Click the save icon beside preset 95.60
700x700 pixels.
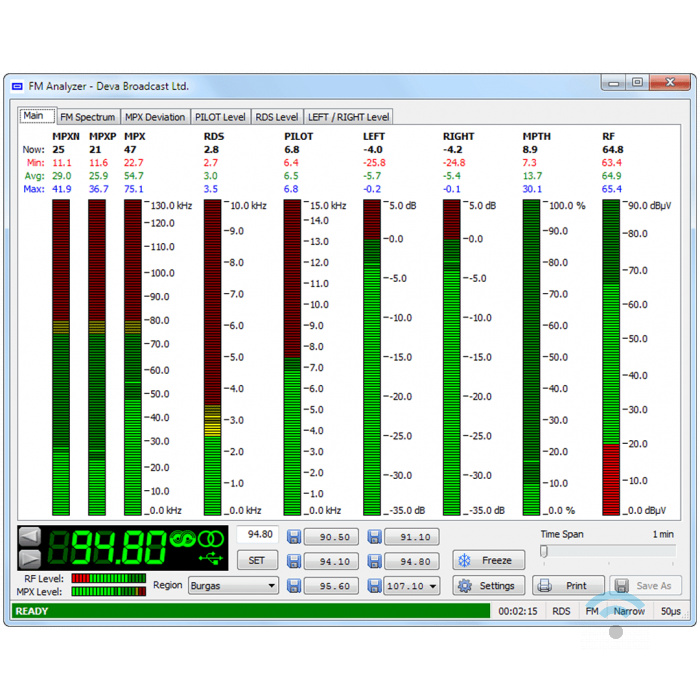(295, 586)
